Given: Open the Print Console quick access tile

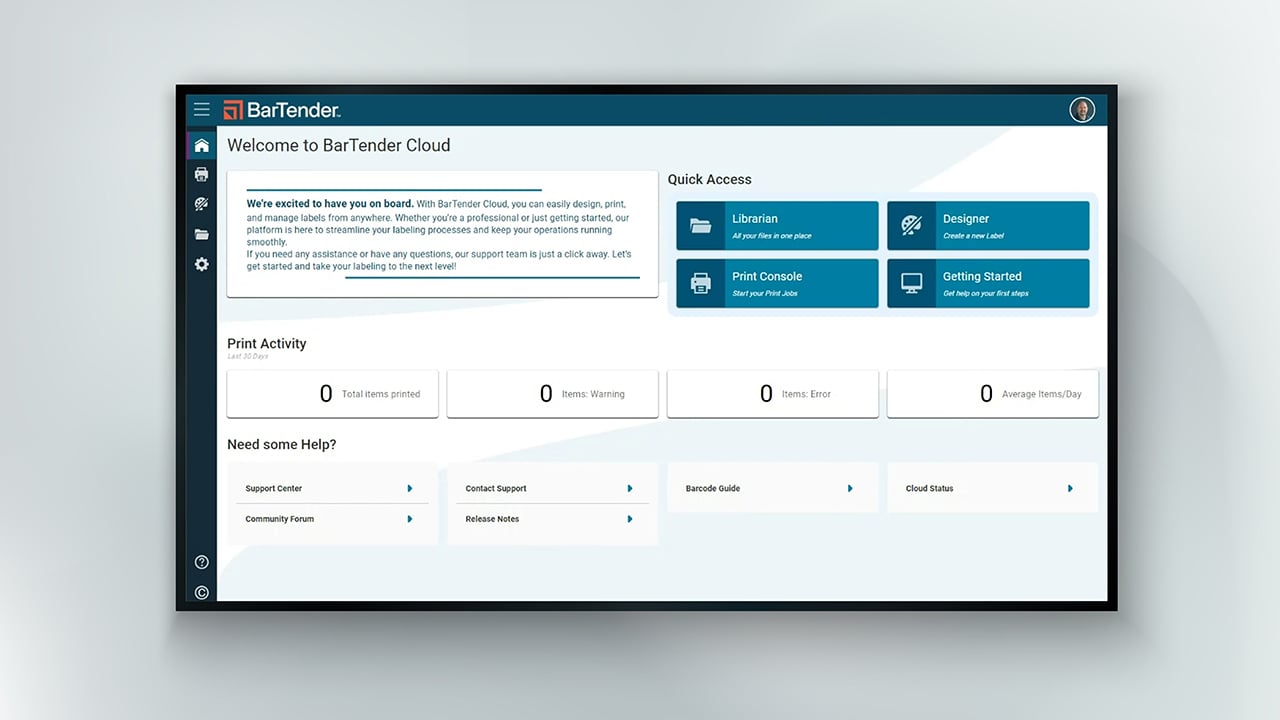Looking at the screenshot, I should coord(777,283).
